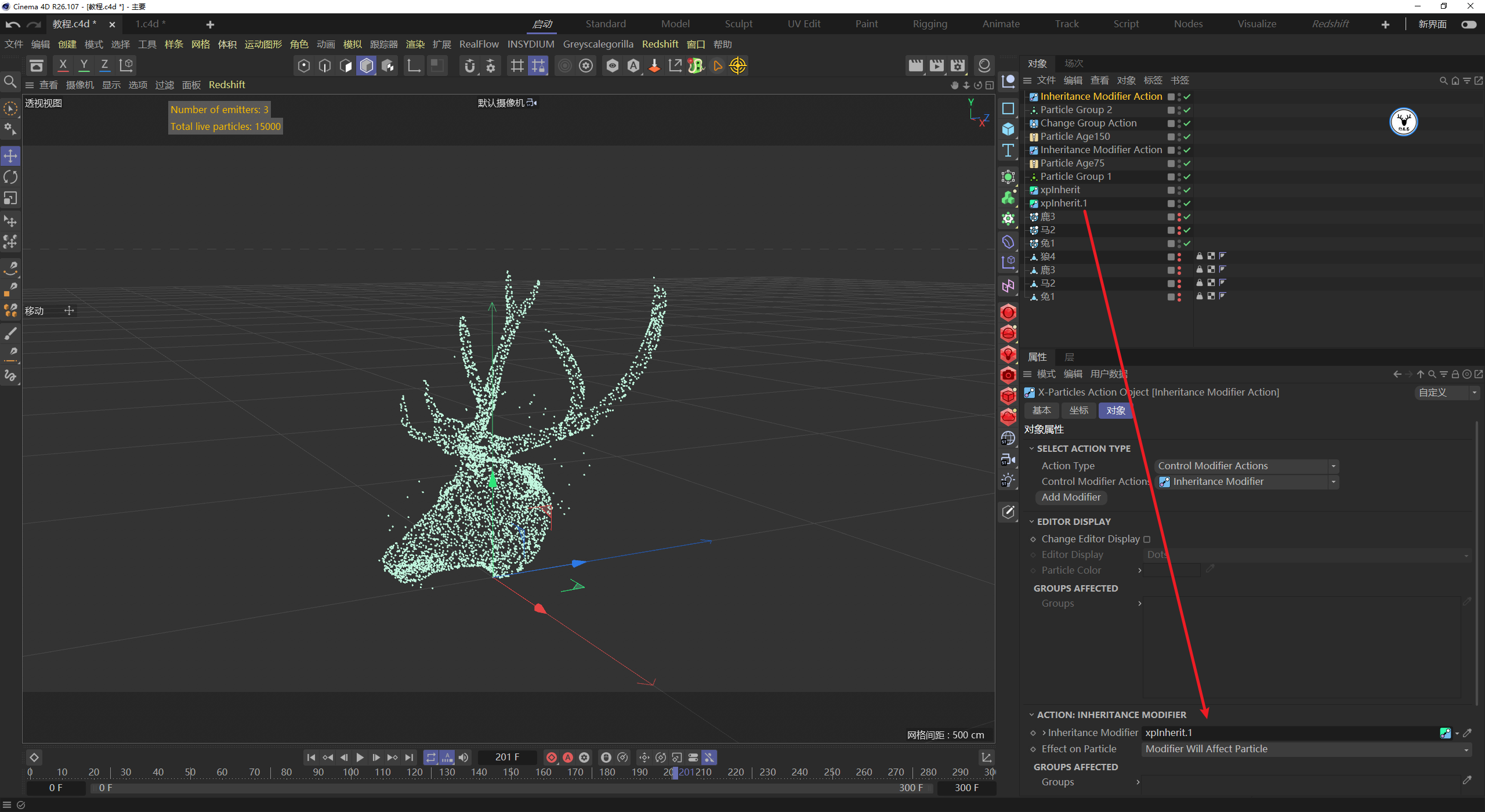Click the Record active objects button
This screenshot has height=812, width=1485.
click(552, 757)
